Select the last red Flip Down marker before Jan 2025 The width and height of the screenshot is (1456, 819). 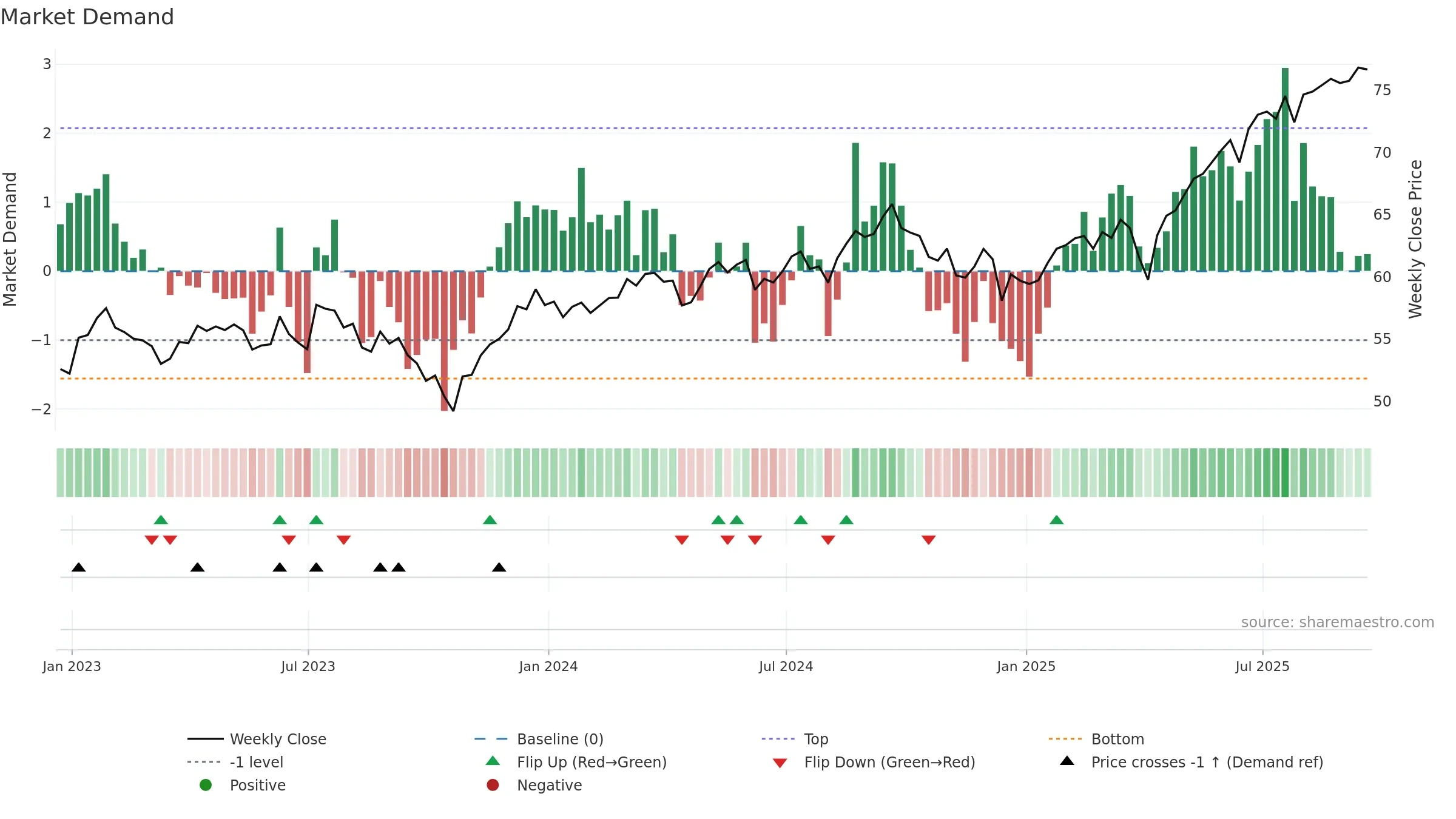928,540
